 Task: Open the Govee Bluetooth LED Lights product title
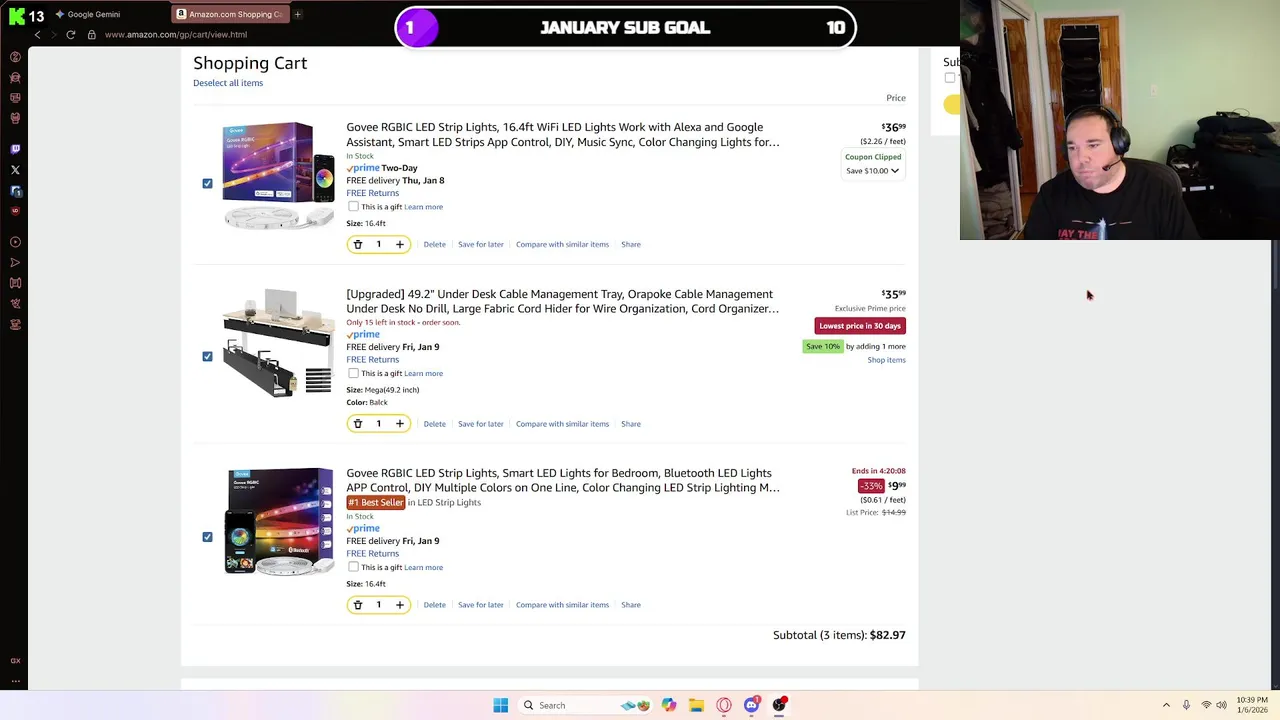click(x=563, y=480)
